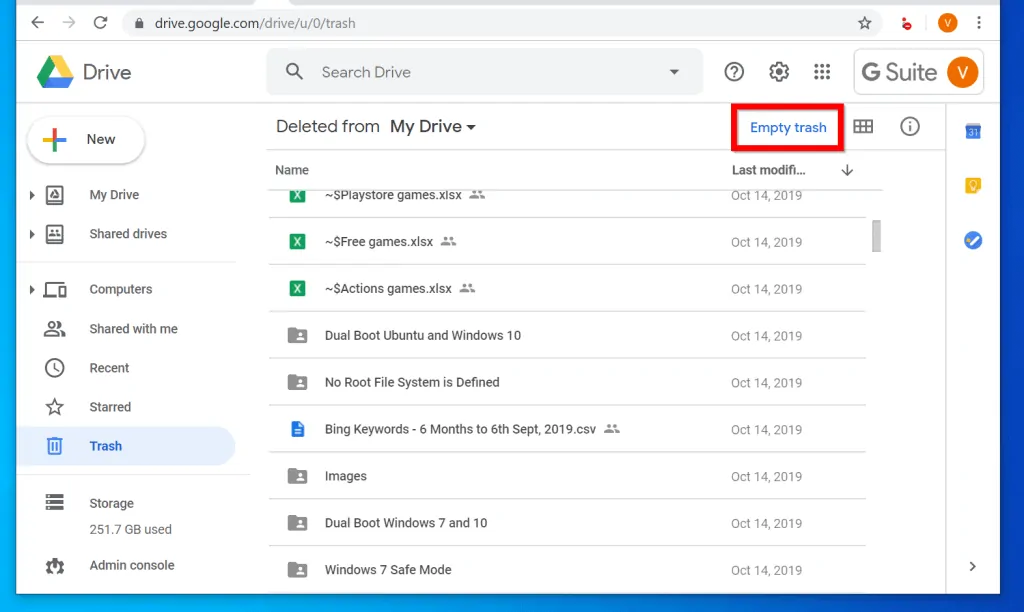Open the Help question mark icon

(733, 71)
